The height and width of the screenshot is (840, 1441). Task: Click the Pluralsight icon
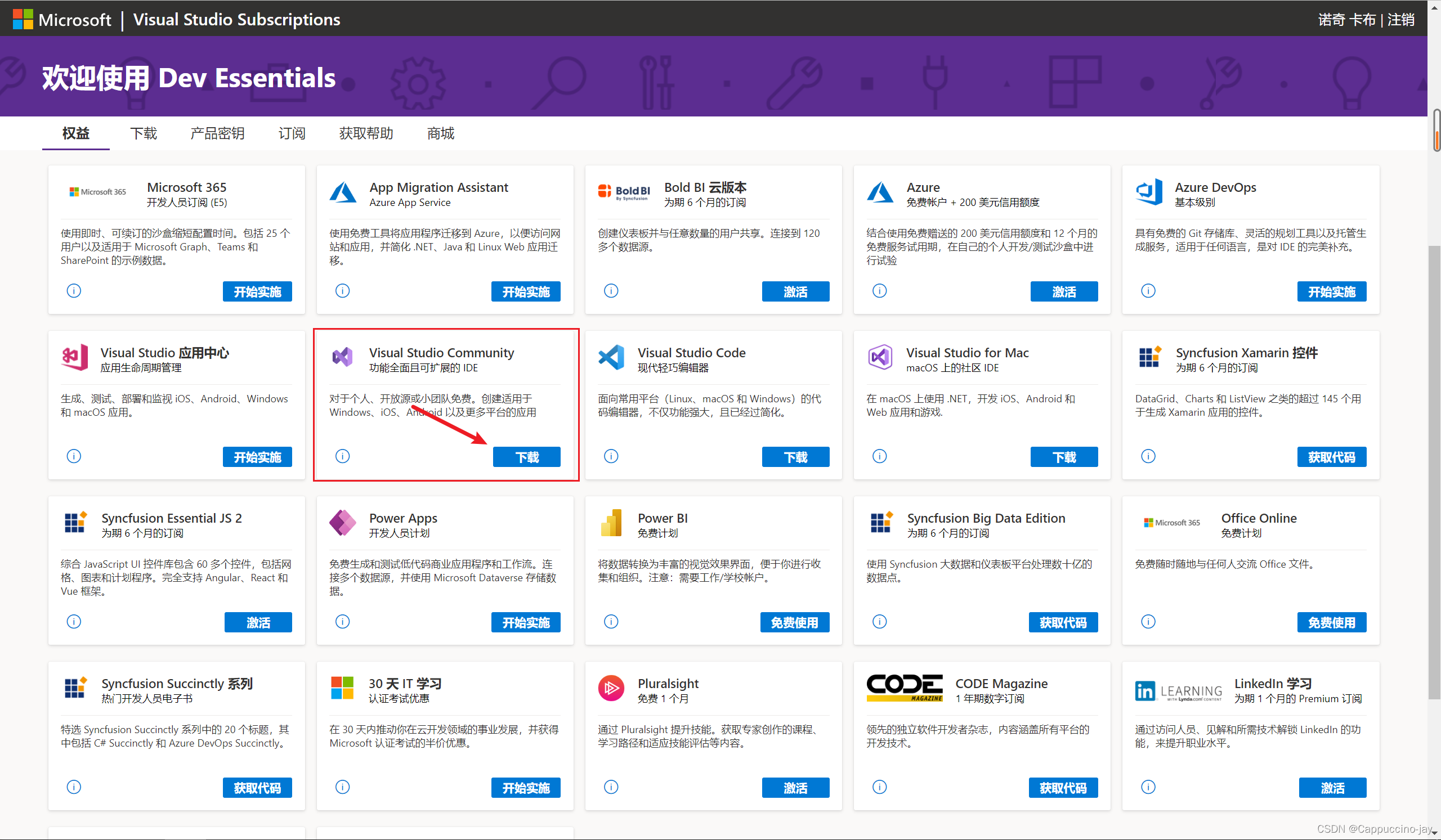point(611,688)
